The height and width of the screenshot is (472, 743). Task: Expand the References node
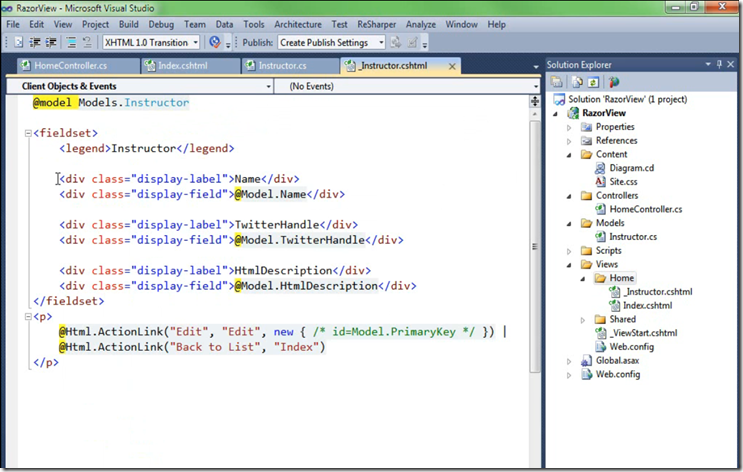(569, 141)
